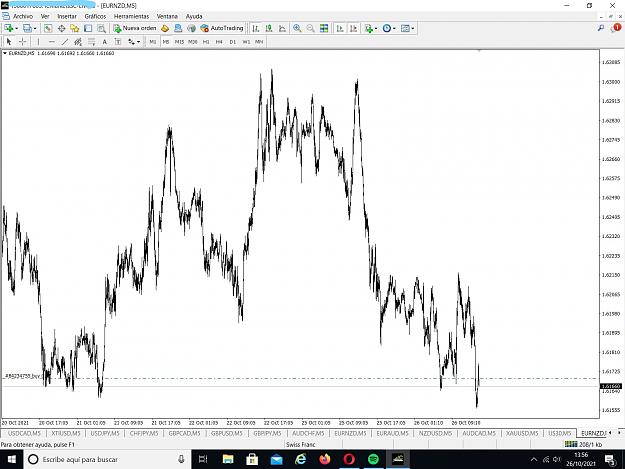Open the Herramientas menu
Image resolution: width=625 pixels, height=469 pixels.
[131, 16]
